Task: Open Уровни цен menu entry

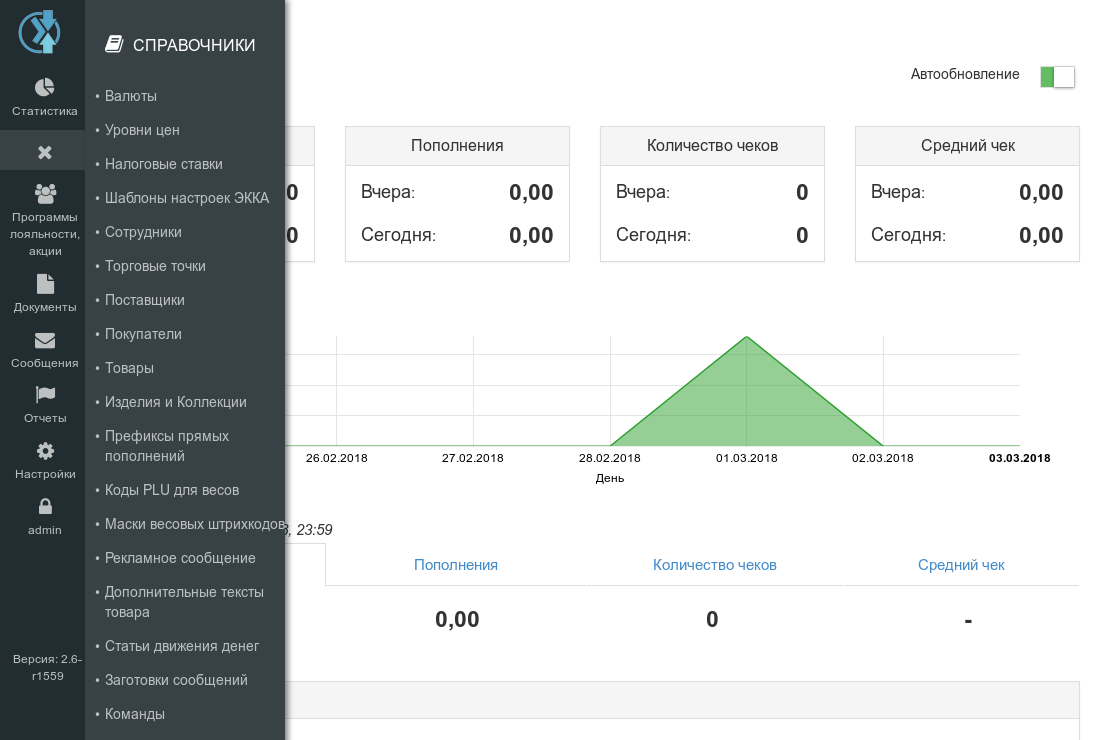Action: click(x=142, y=130)
